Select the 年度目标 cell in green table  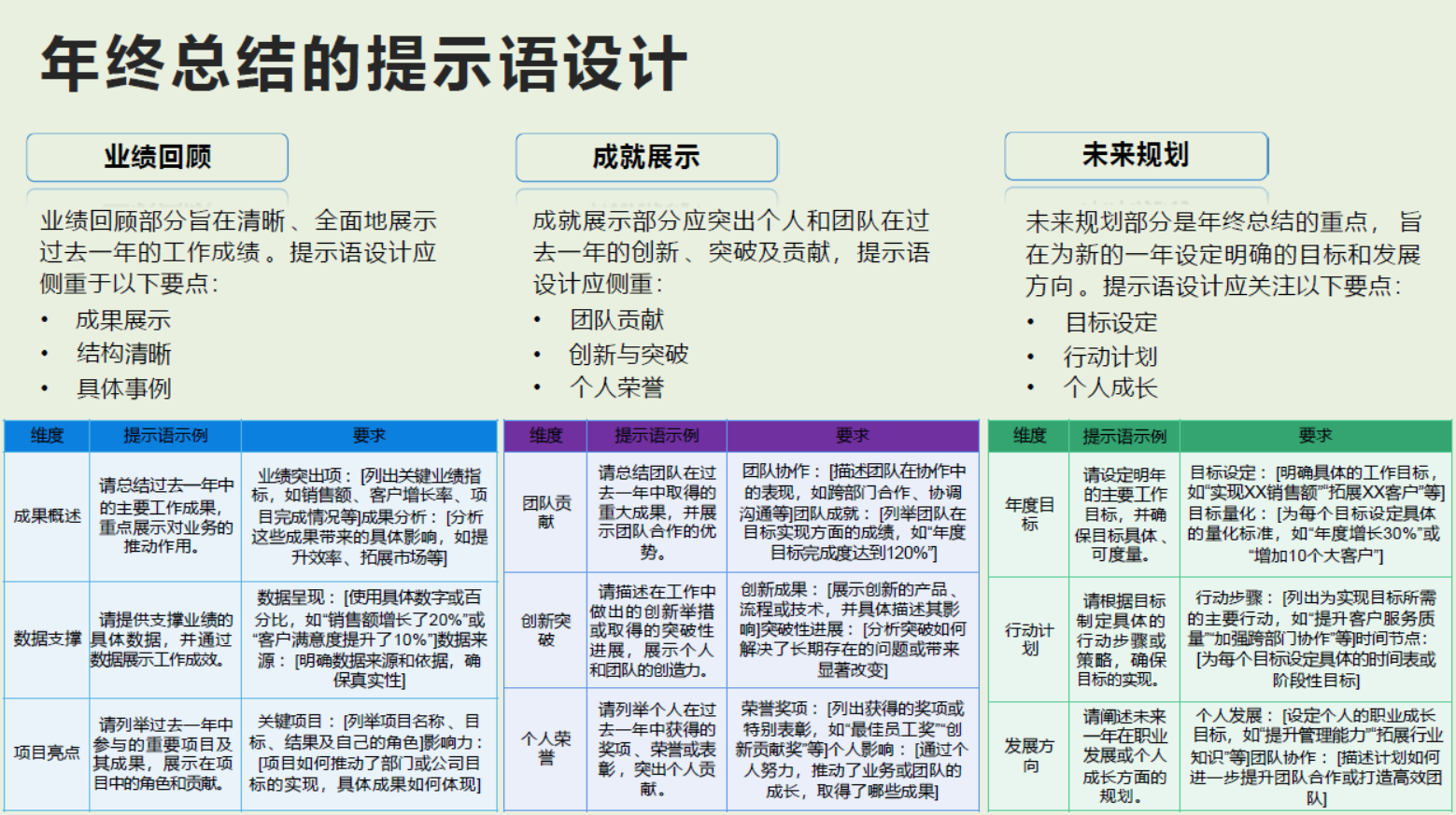point(1029,514)
